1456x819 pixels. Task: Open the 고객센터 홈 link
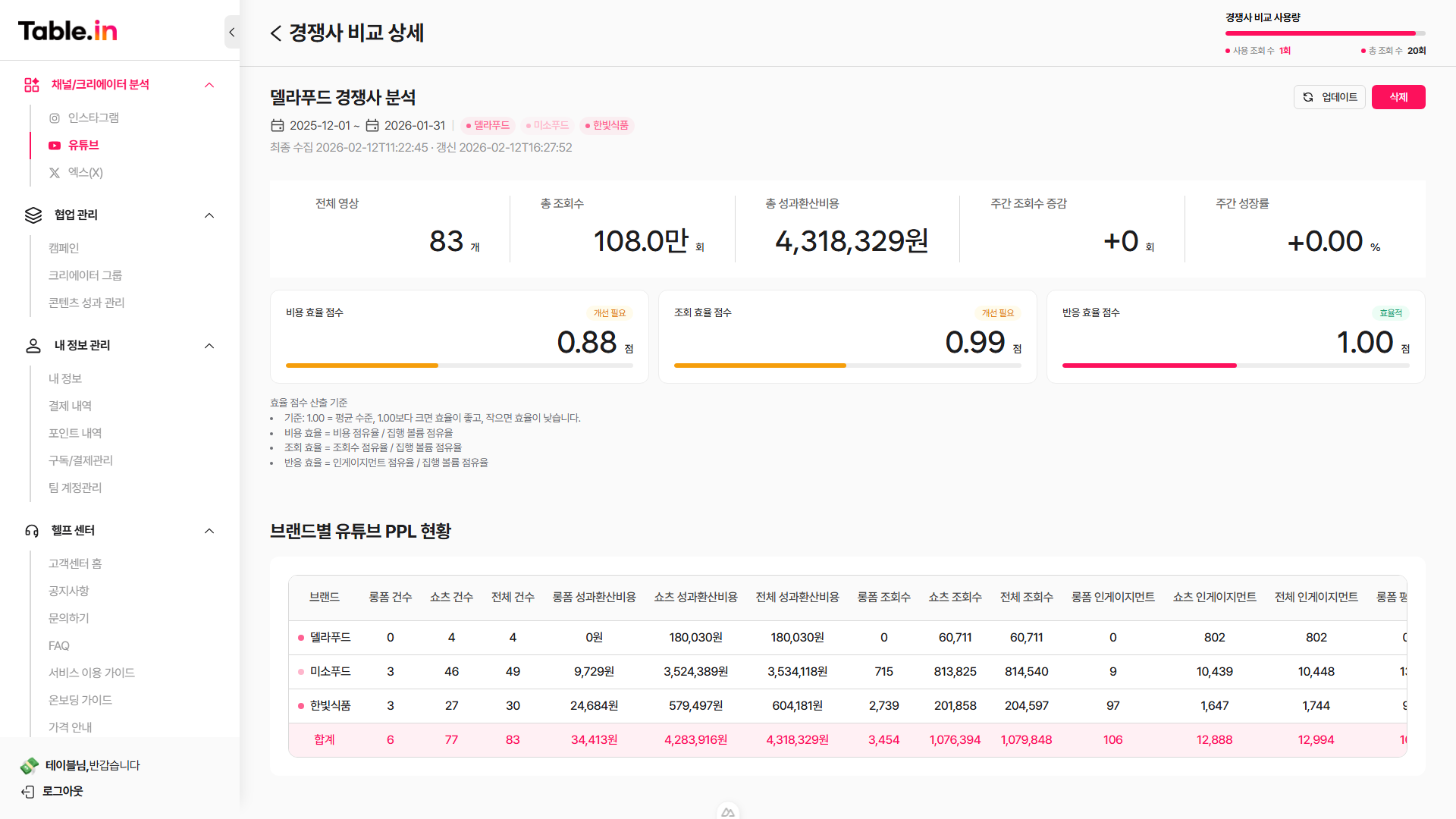click(75, 564)
